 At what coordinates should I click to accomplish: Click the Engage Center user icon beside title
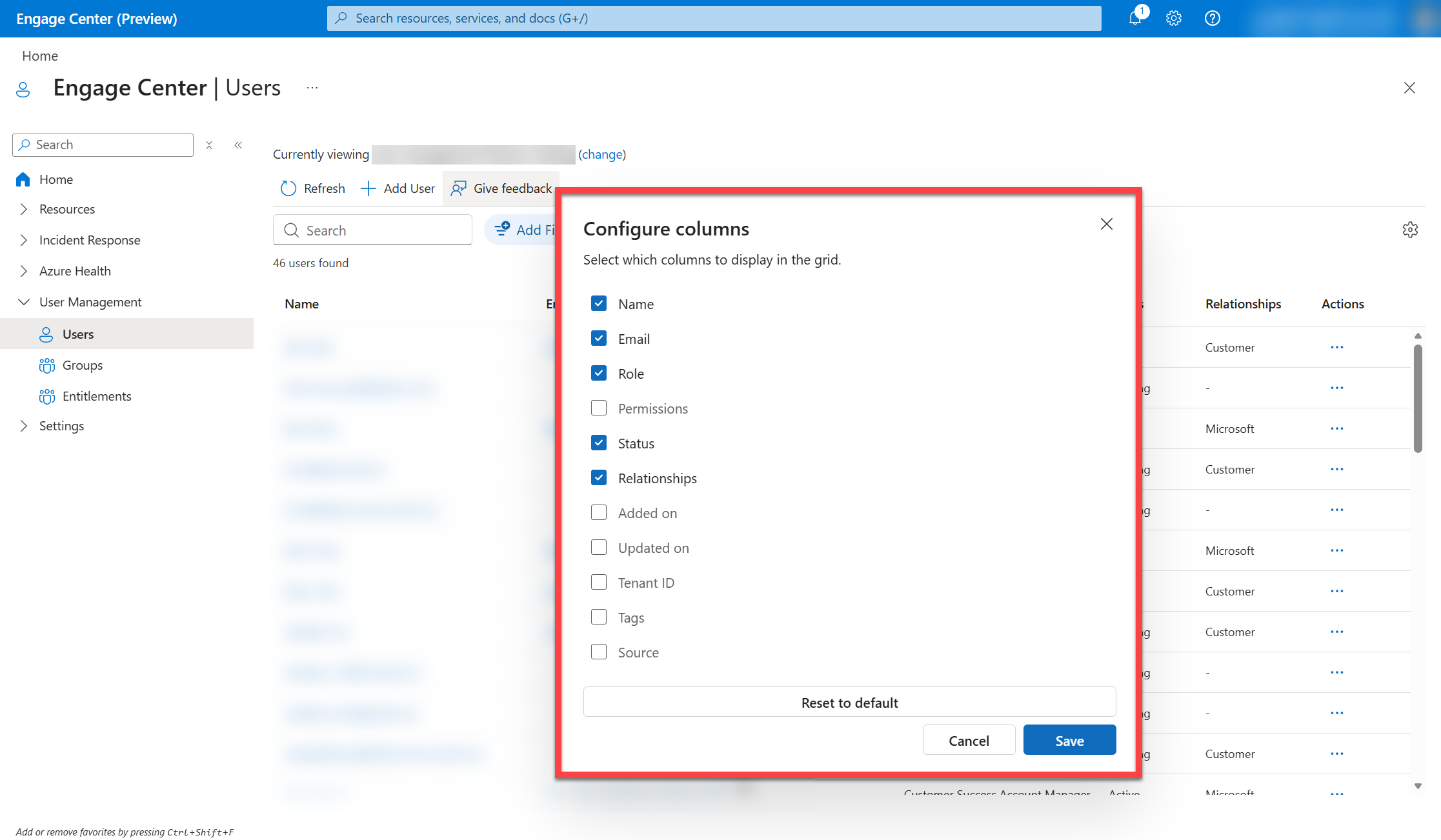coord(23,89)
